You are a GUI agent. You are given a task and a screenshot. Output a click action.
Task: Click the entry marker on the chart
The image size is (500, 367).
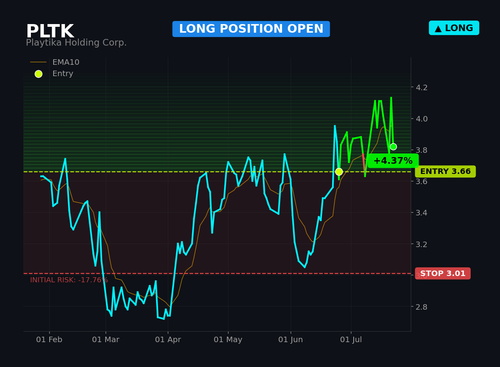click(x=339, y=172)
